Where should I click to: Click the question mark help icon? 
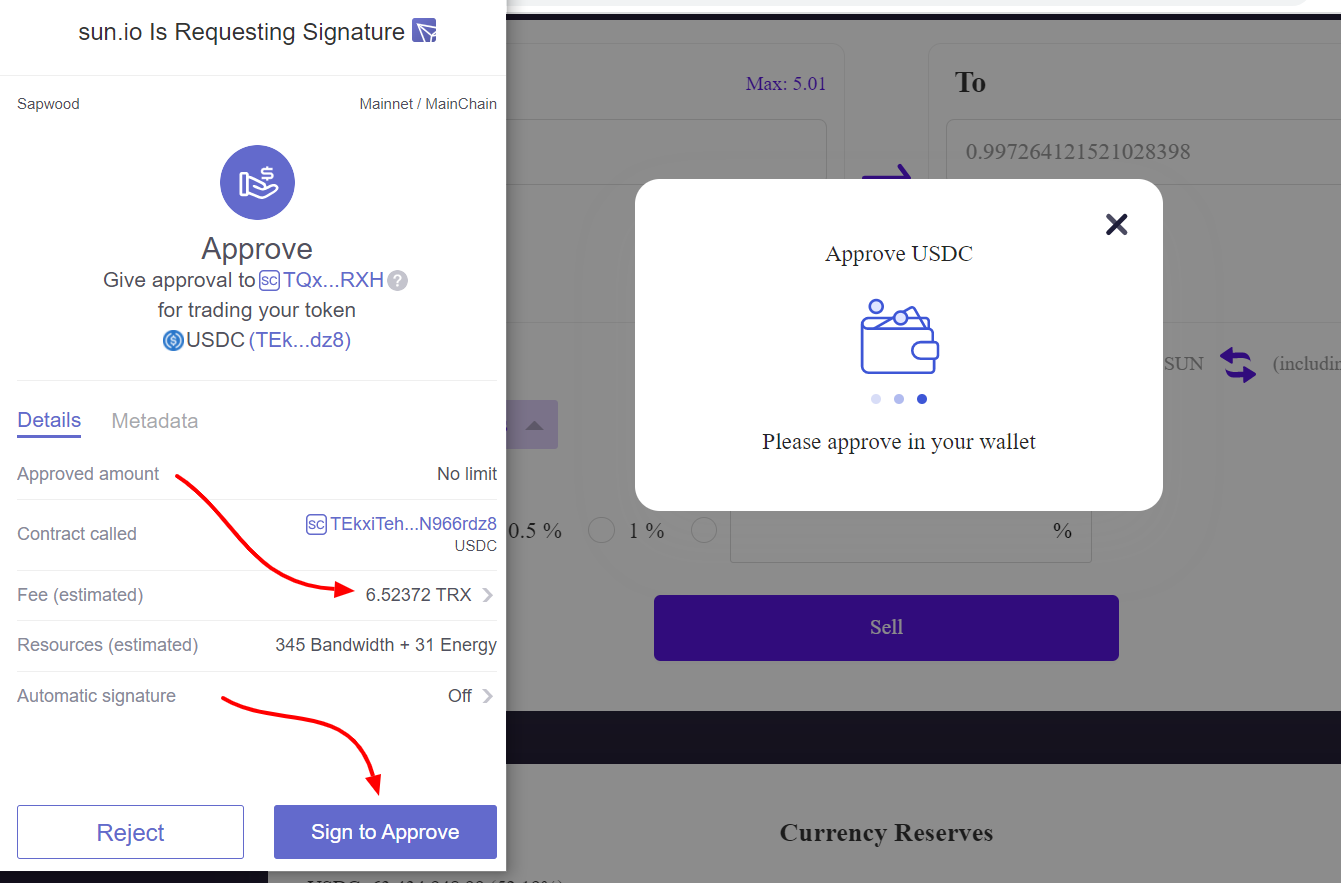point(398,281)
